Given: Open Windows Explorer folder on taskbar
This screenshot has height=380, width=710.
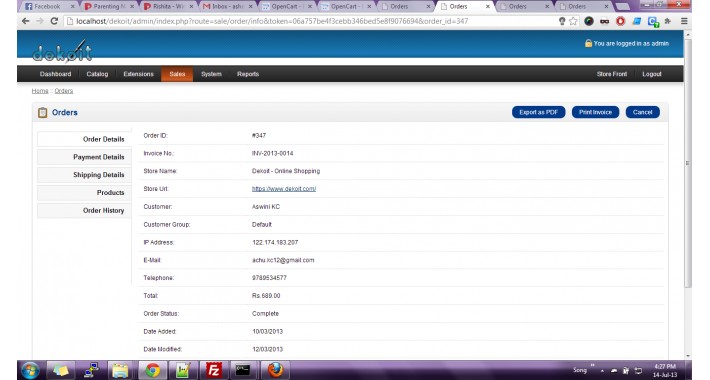Looking at the screenshot, I should (x=120, y=370).
